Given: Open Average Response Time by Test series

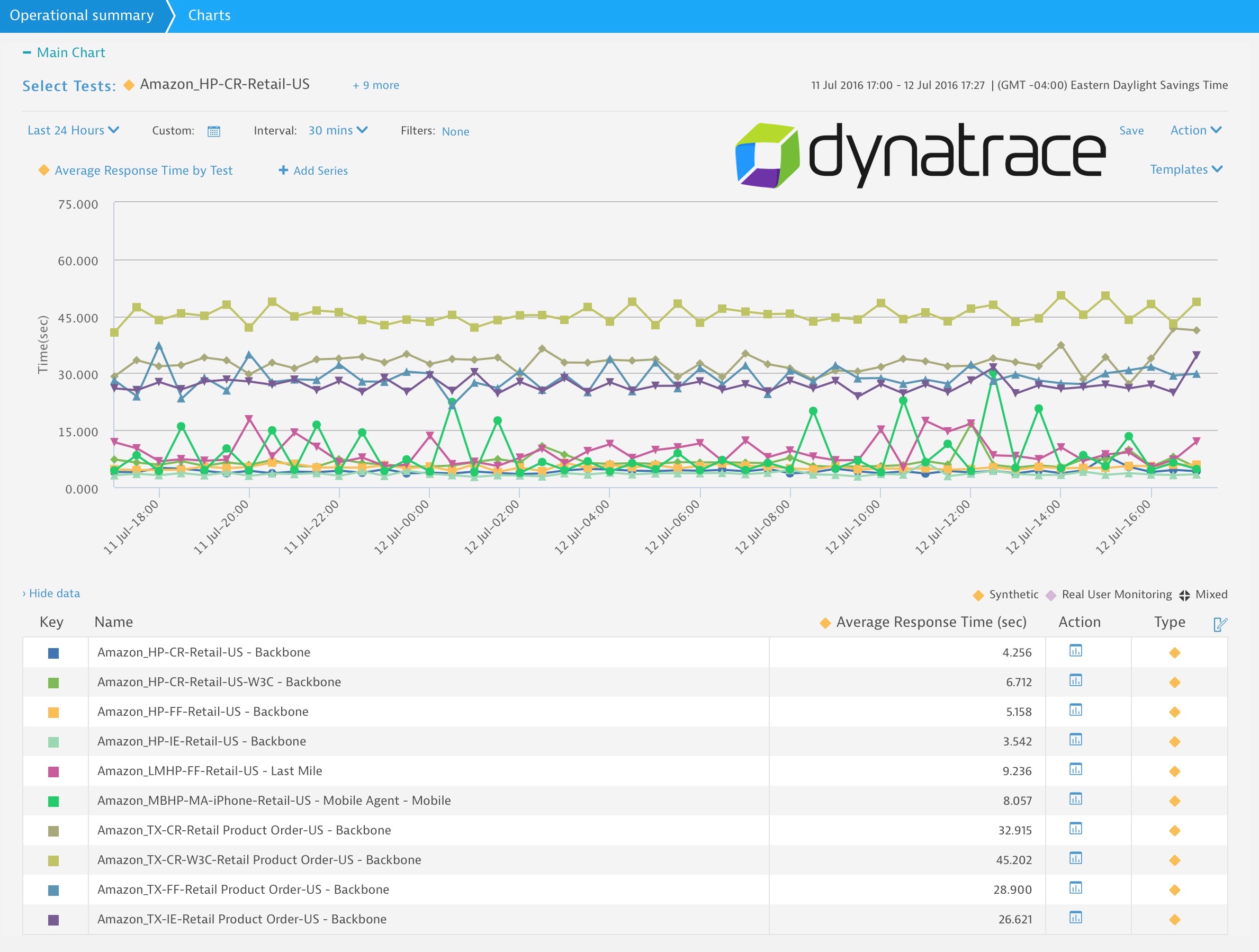Looking at the screenshot, I should point(143,170).
